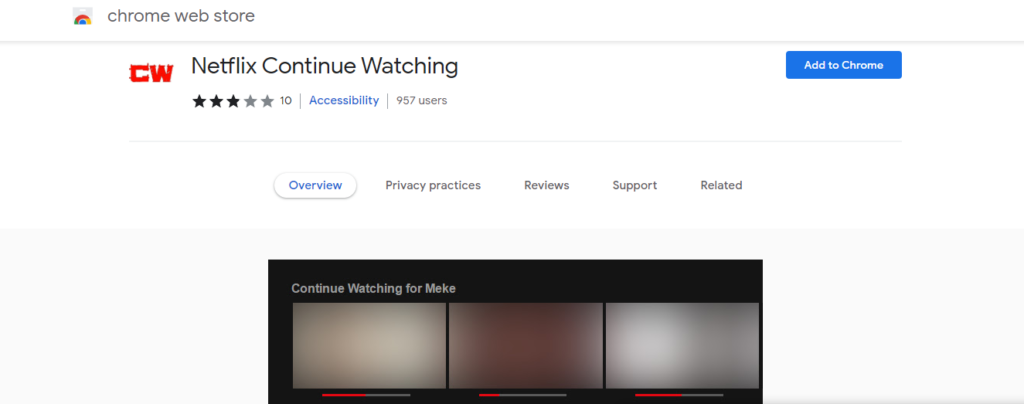Click progress bar under middle thumbnail
Screen dimensions: 1024x404
[522, 395]
